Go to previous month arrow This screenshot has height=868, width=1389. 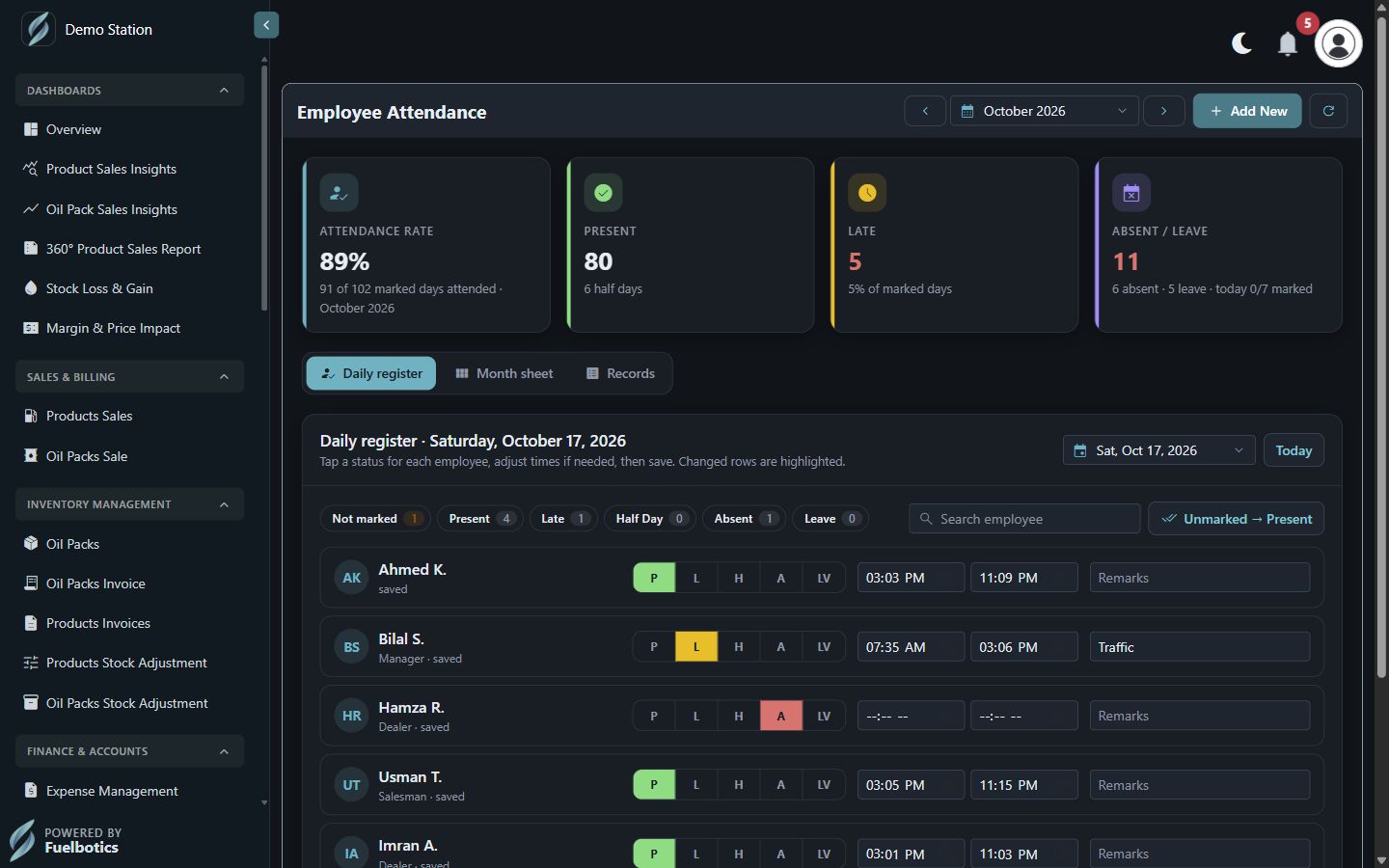click(x=925, y=111)
